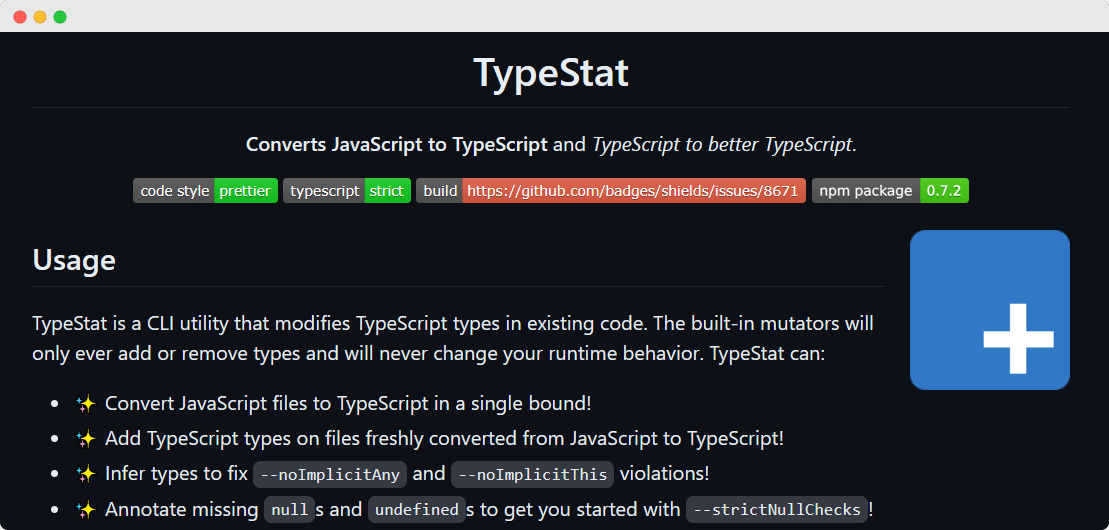Image resolution: width=1109 pixels, height=530 pixels.
Task: Open the npm package 0.7.2 badge
Action: 890,190
